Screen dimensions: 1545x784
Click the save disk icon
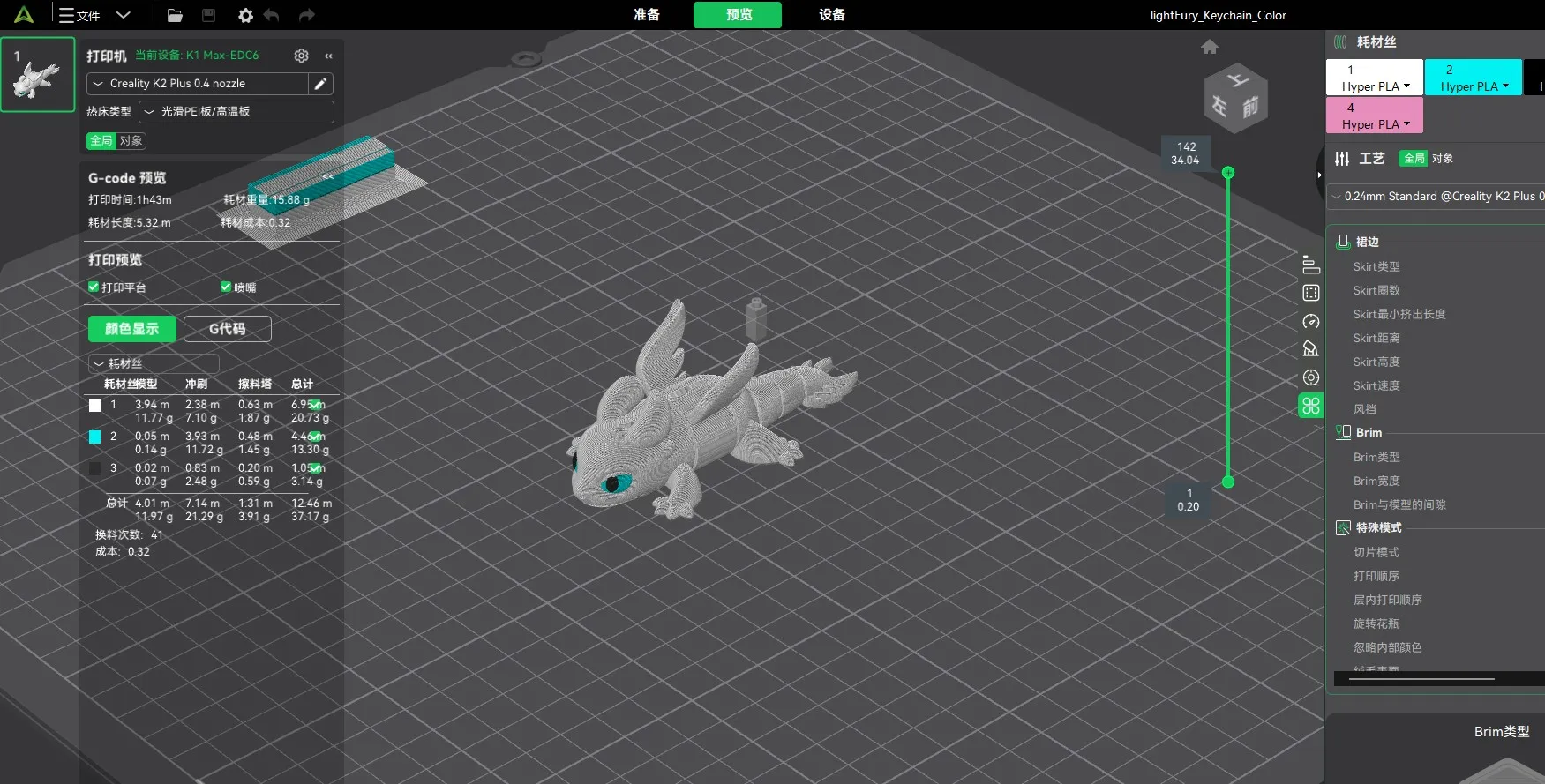209,15
